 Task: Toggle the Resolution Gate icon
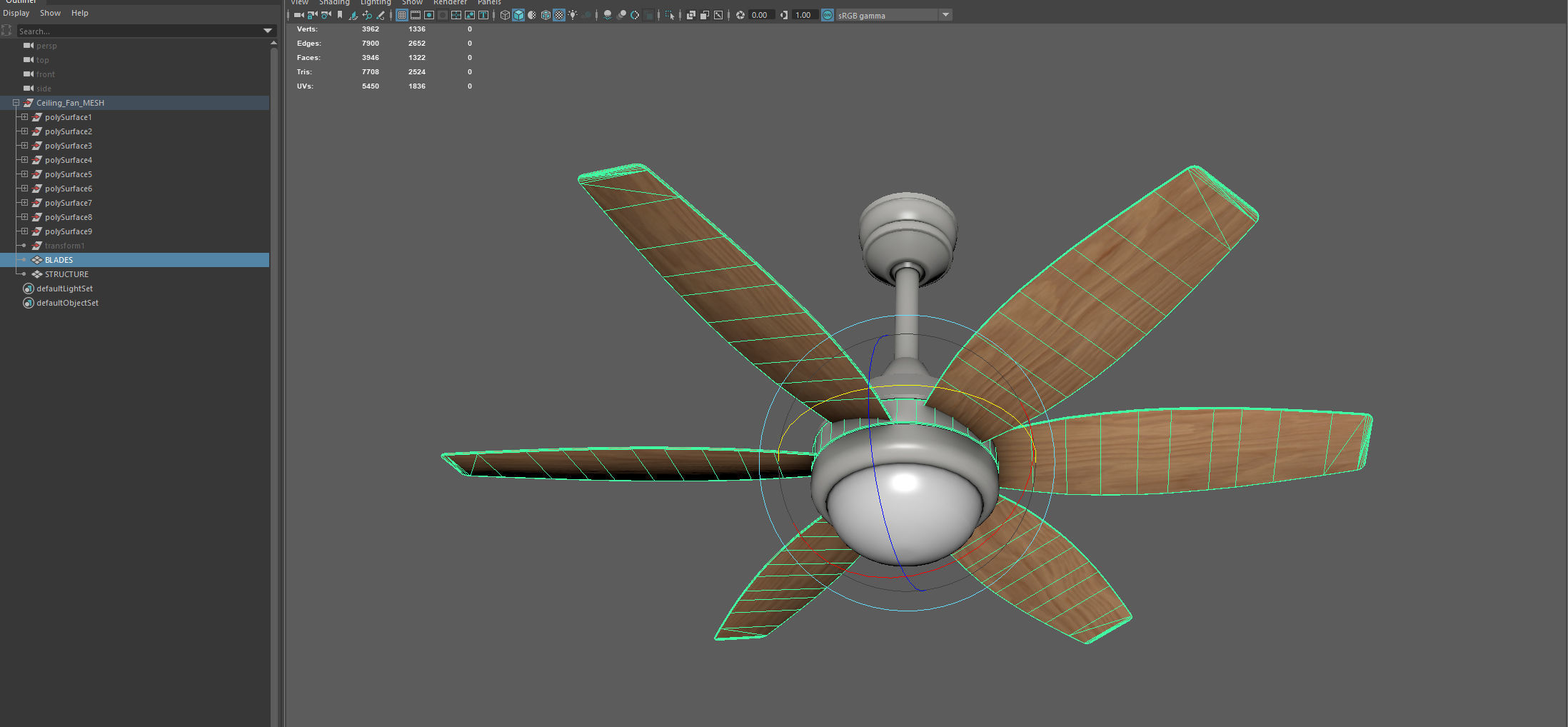point(429,15)
